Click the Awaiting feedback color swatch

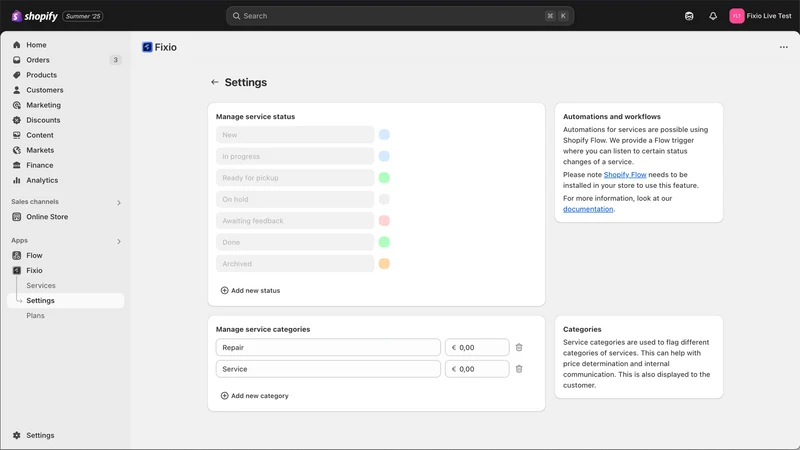(384, 220)
